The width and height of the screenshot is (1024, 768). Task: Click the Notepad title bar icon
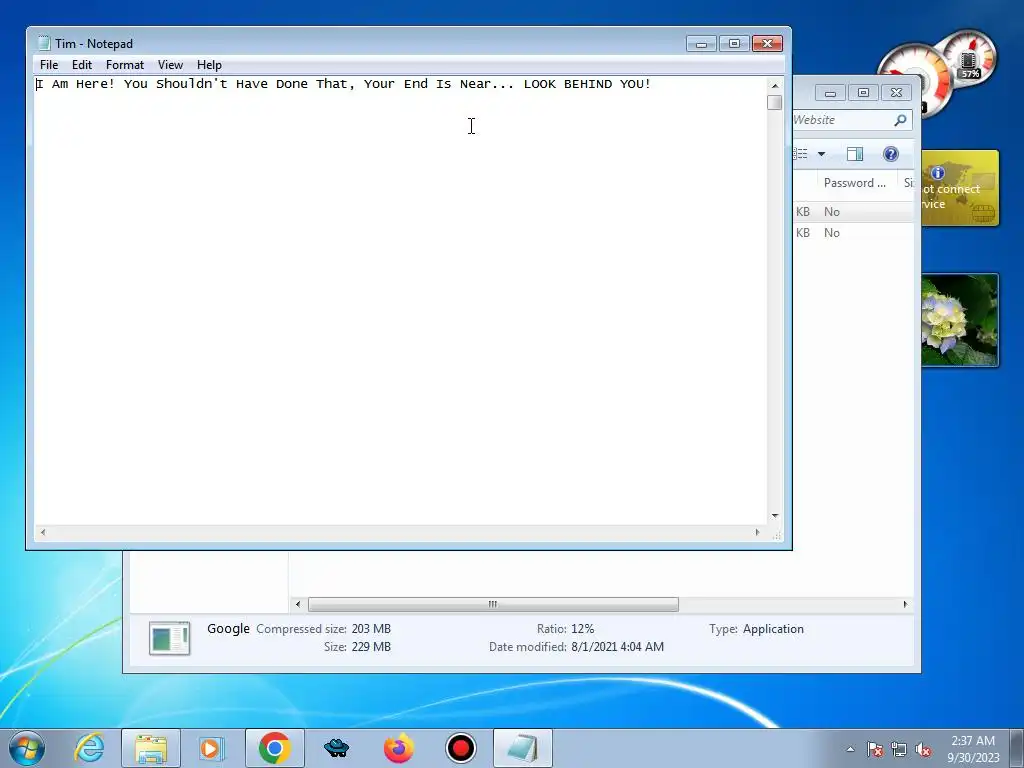click(44, 43)
